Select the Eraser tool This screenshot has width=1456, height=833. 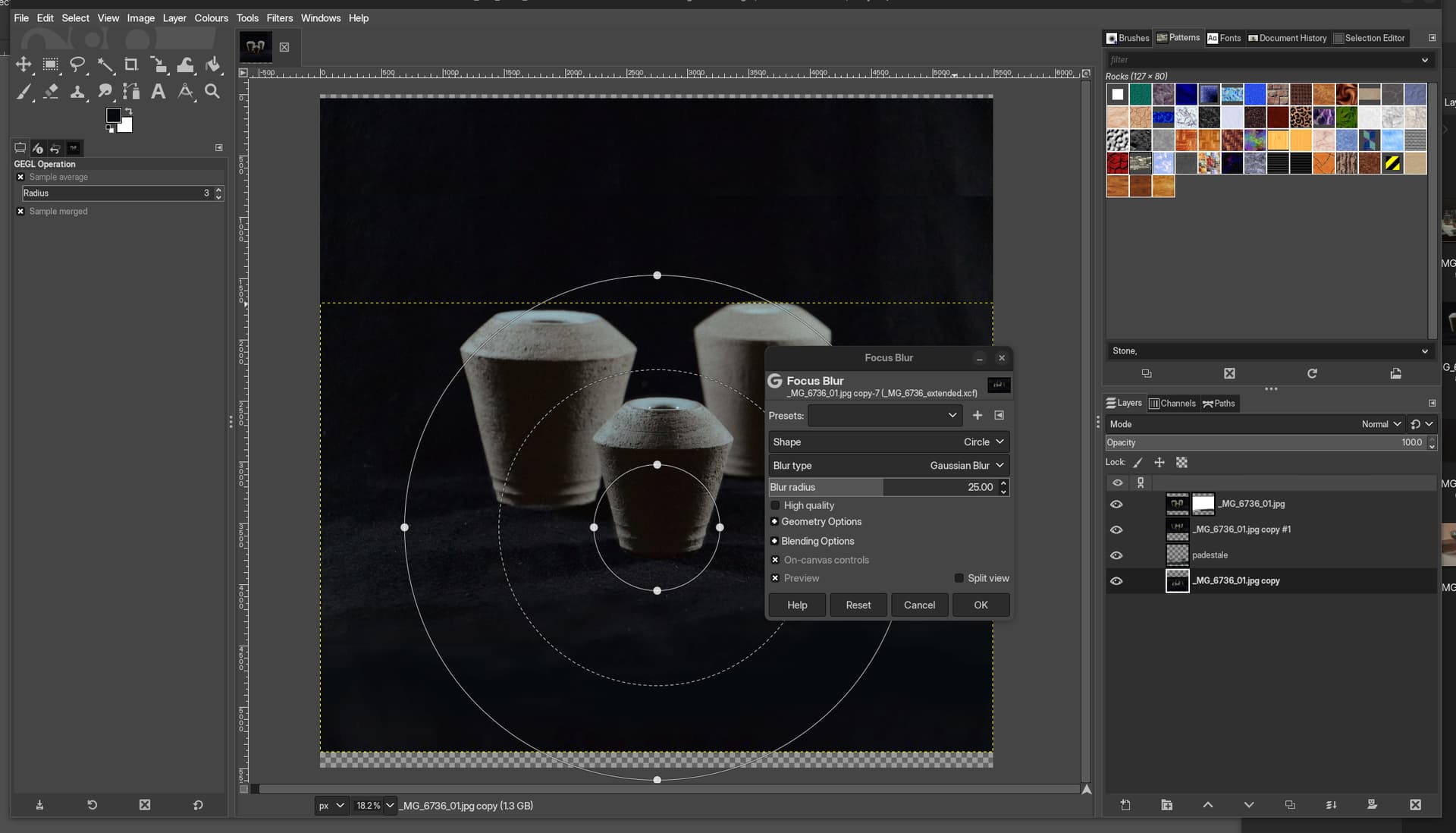tap(51, 92)
